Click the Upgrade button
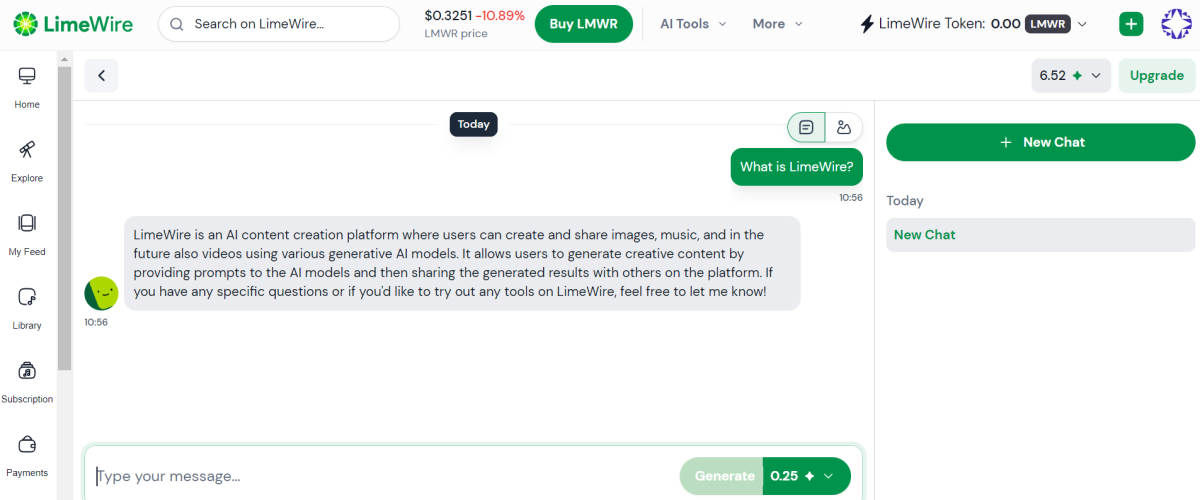1200x500 pixels. [1156, 76]
